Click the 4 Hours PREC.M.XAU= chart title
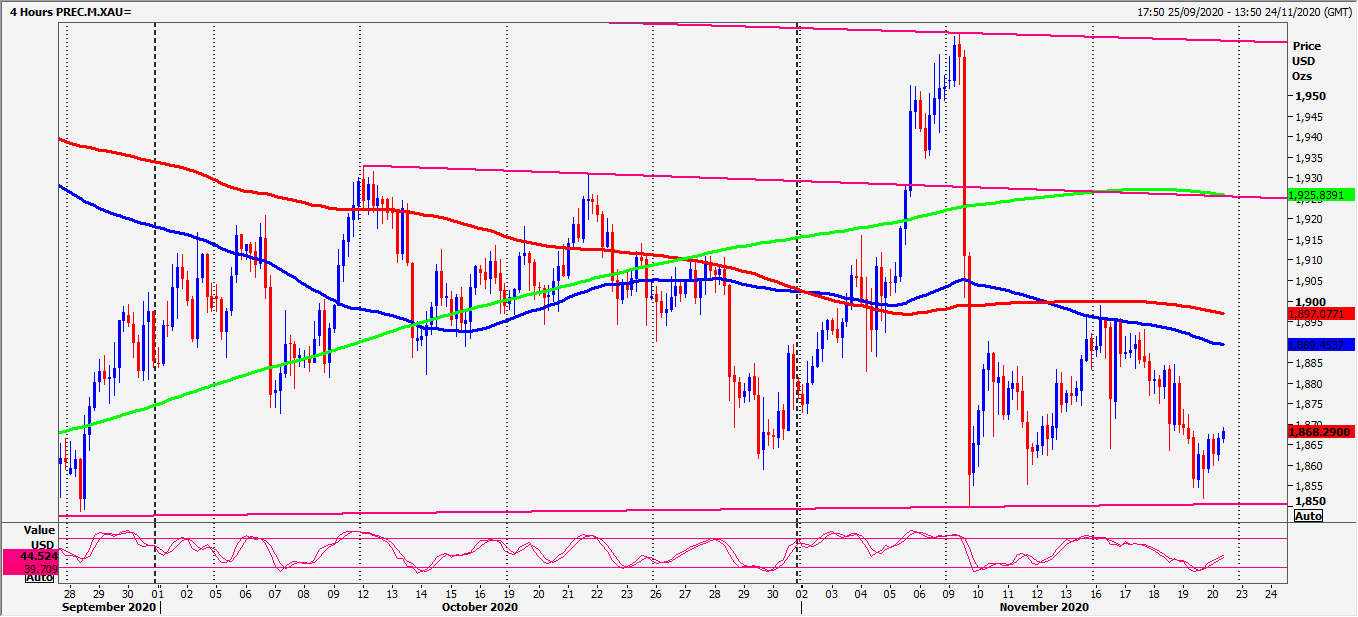The image size is (1358, 617). [66, 11]
